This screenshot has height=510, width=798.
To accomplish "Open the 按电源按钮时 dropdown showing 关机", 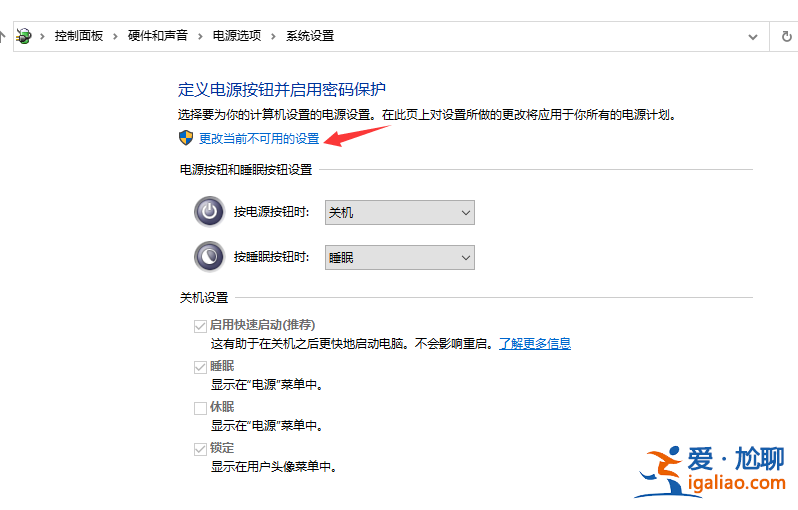I will click(x=400, y=213).
